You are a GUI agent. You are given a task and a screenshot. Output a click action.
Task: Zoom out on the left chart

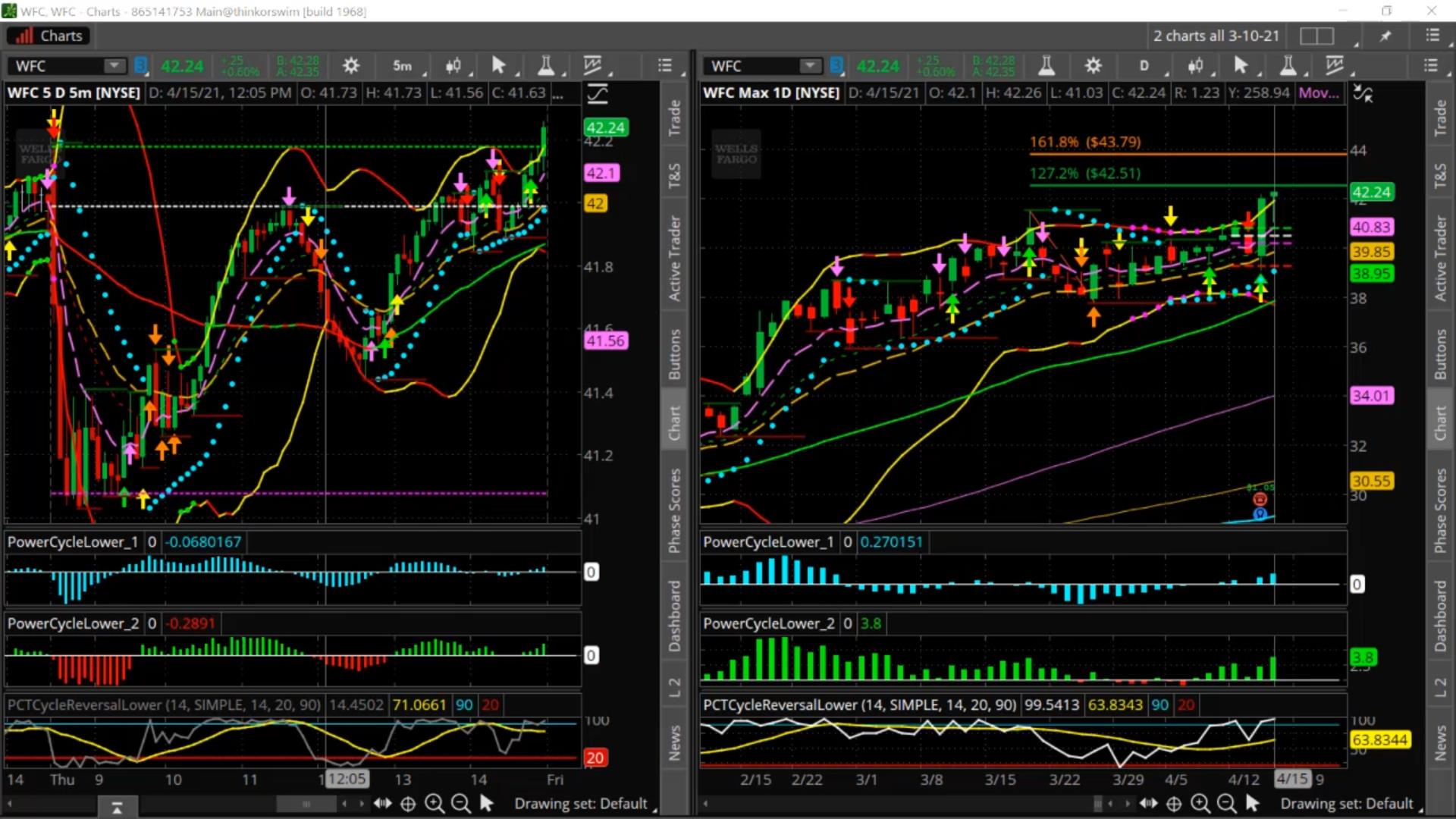pos(460,803)
